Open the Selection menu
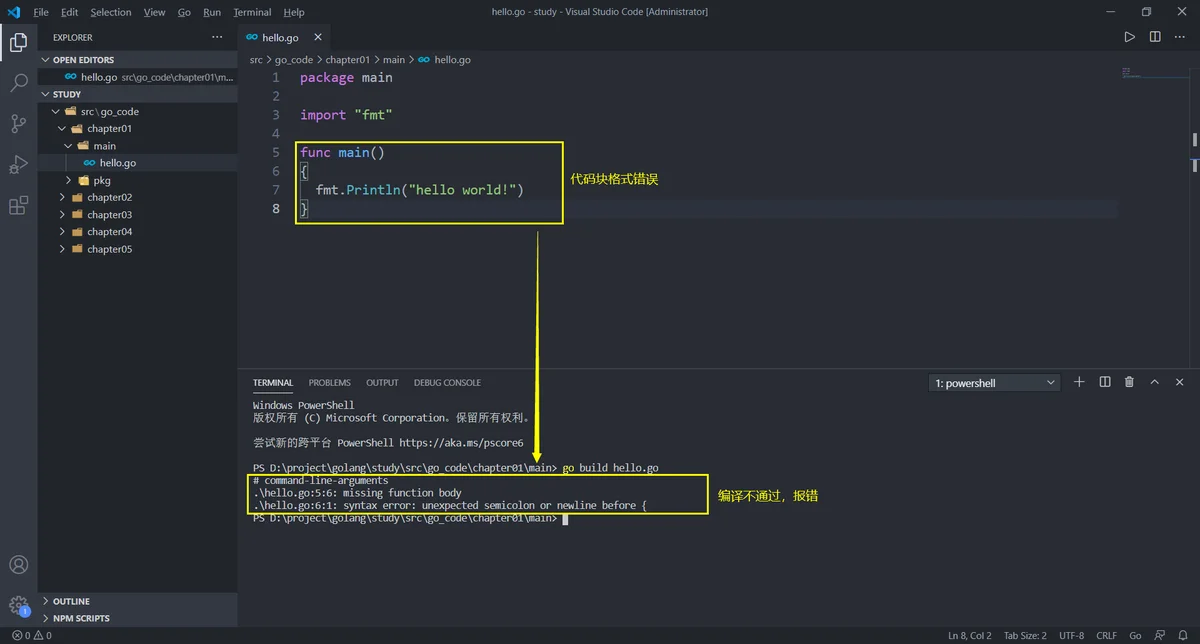Viewport: 1200px width, 644px height. coord(110,12)
